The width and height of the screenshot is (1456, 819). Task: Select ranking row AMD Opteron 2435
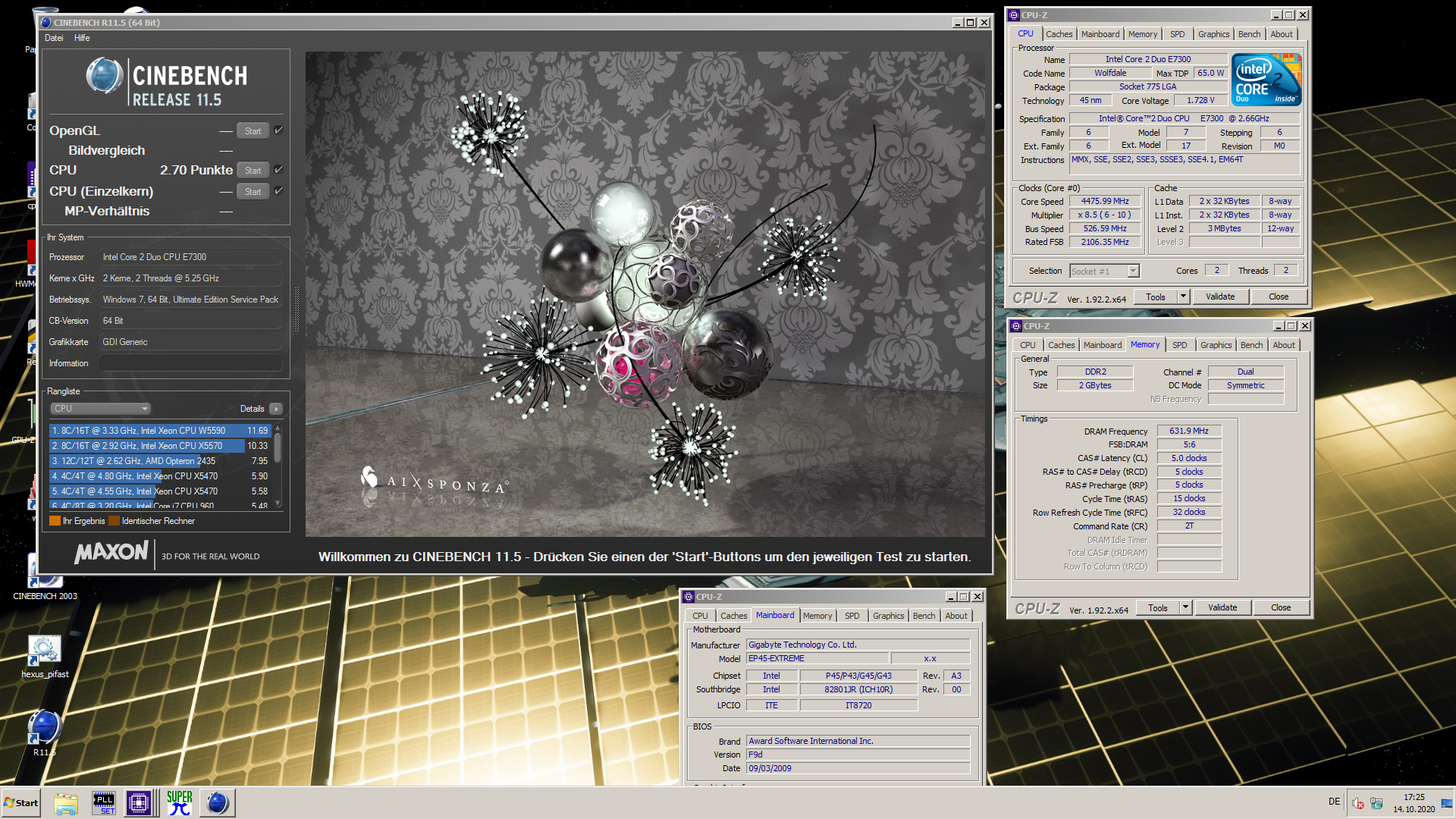tap(160, 461)
